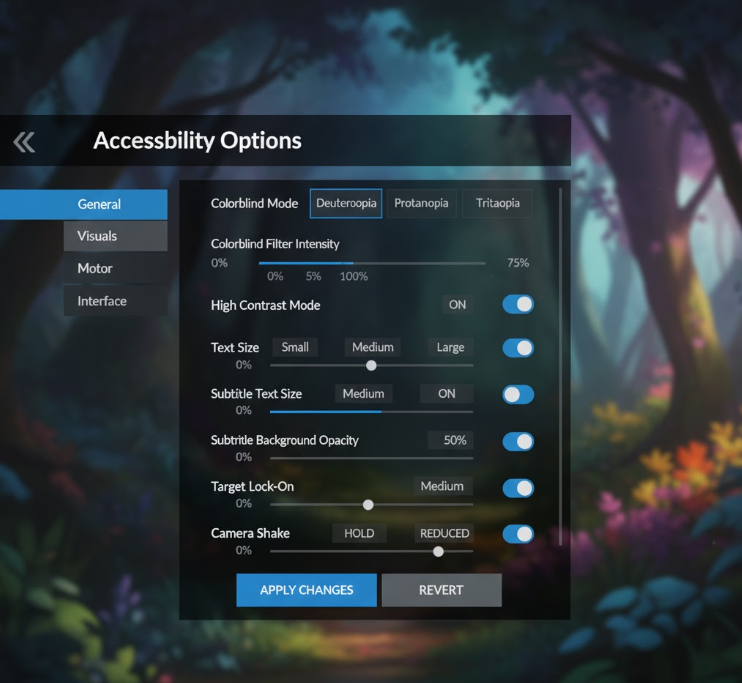Toggle the Camera Shake switch
Image resolution: width=742 pixels, height=683 pixels.
tap(517, 534)
